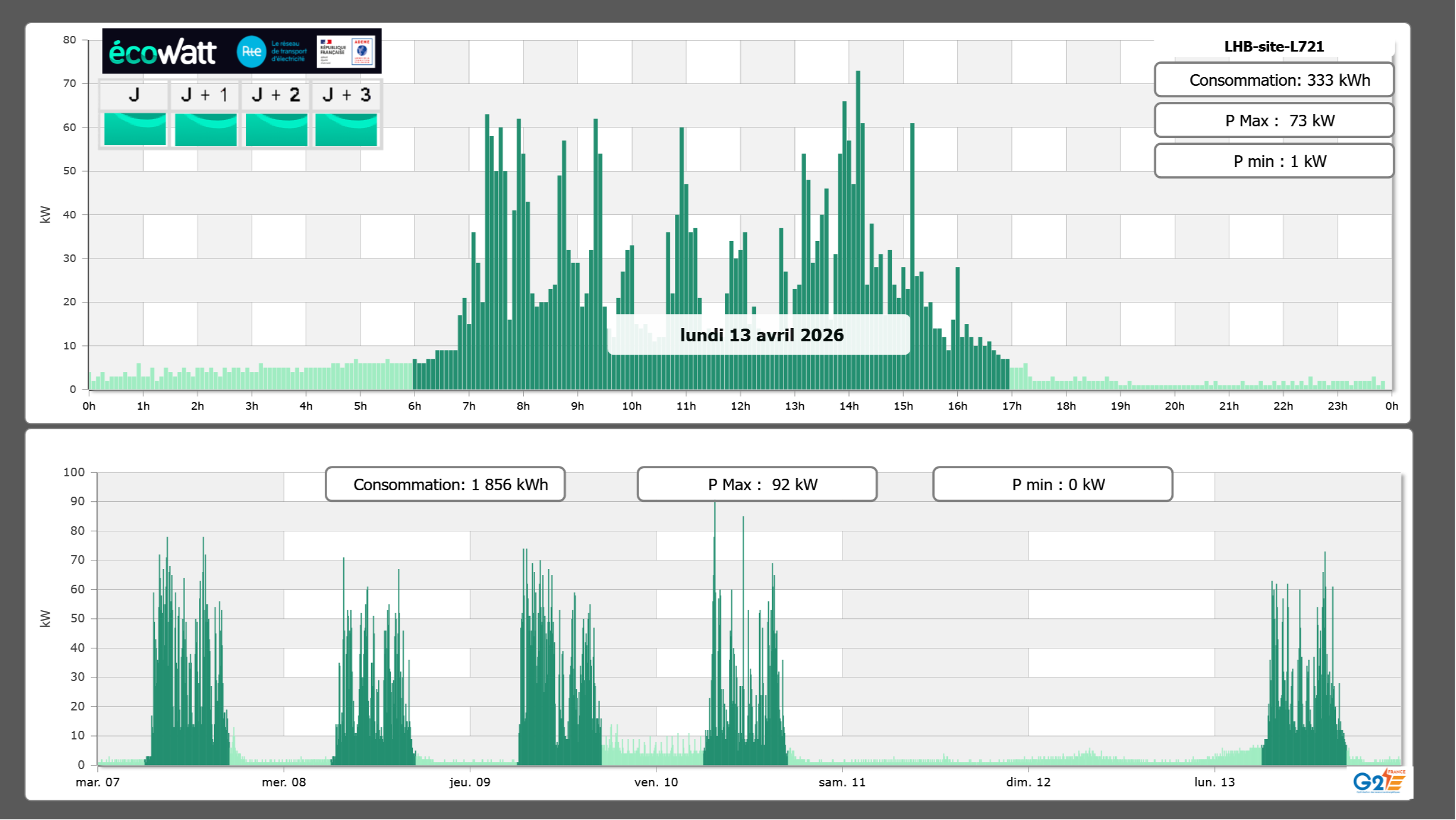1456x820 pixels.
Task: Select the J + 1 forecast tab
Action: [205, 95]
